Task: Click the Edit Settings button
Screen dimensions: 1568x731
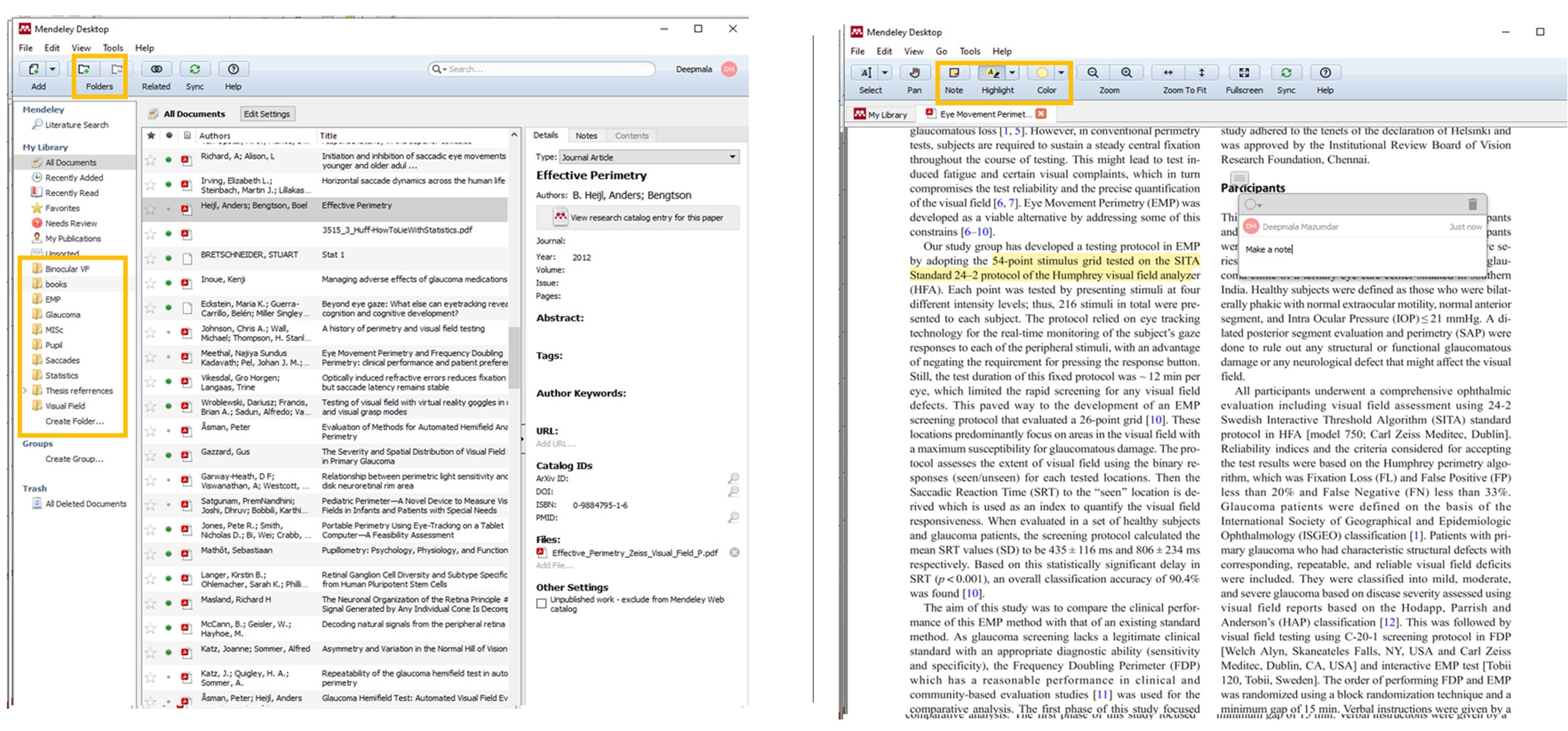Action: (x=266, y=114)
